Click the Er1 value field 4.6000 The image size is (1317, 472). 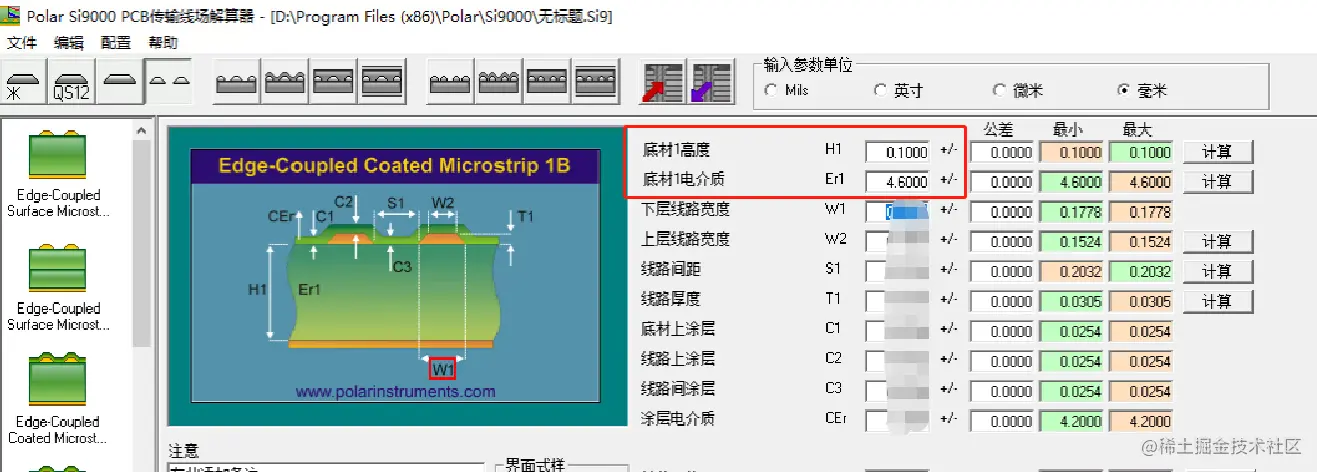[898, 182]
